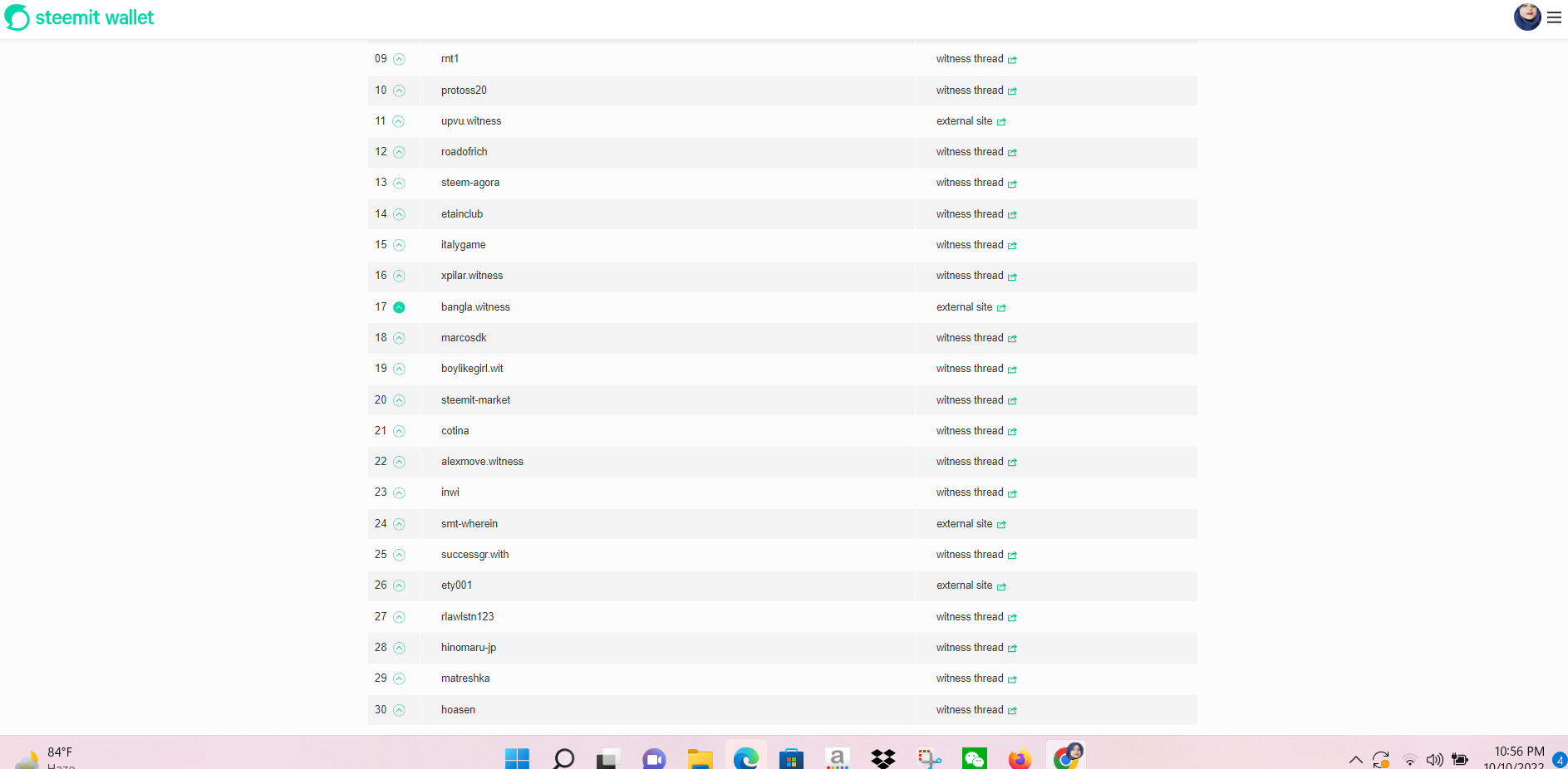Click witness name rlawlstn123
The height and width of the screenshot is (769, 1568).
(467, 617)
